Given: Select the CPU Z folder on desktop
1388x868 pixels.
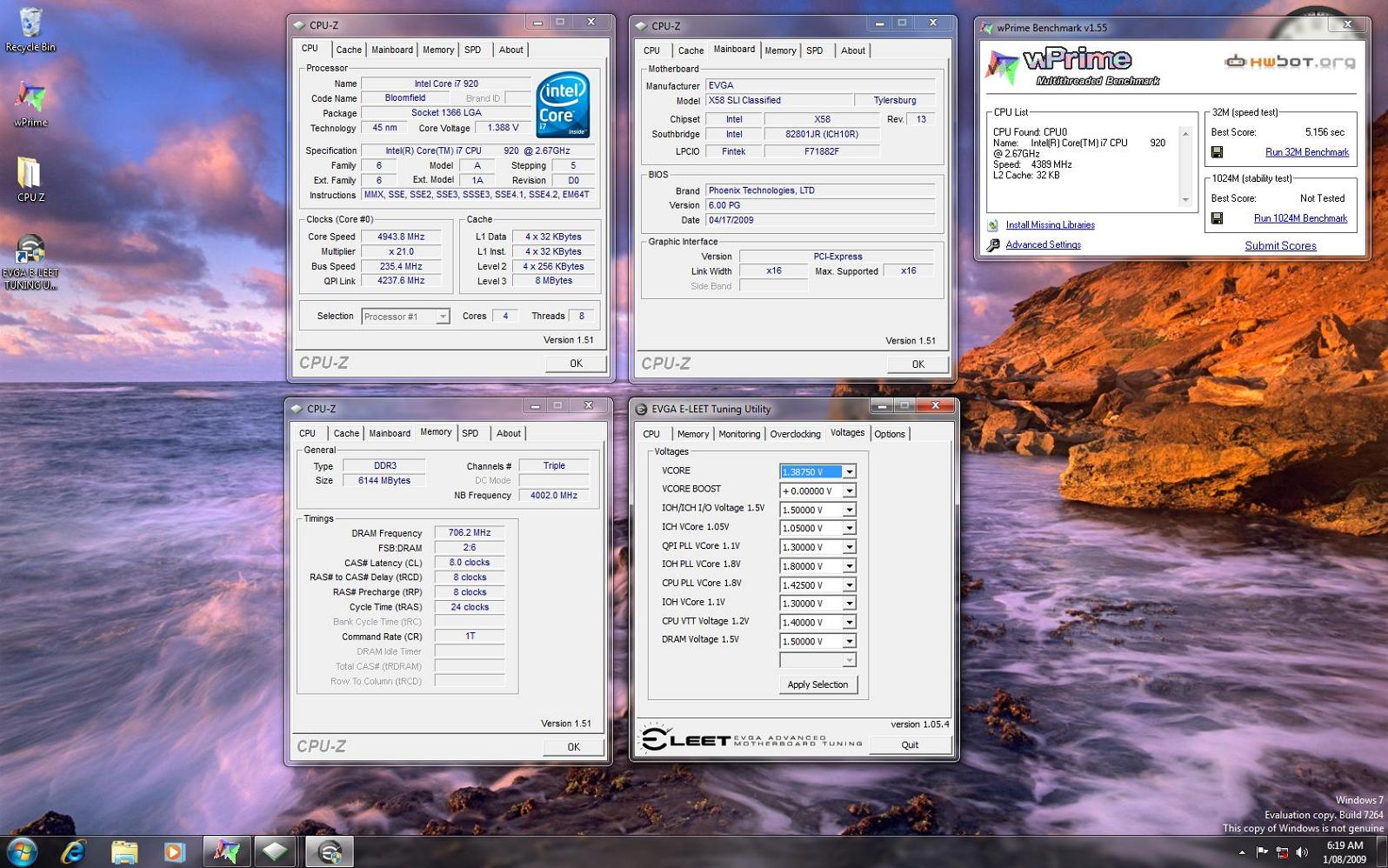Looking at the screenshot, I should 30,179.
